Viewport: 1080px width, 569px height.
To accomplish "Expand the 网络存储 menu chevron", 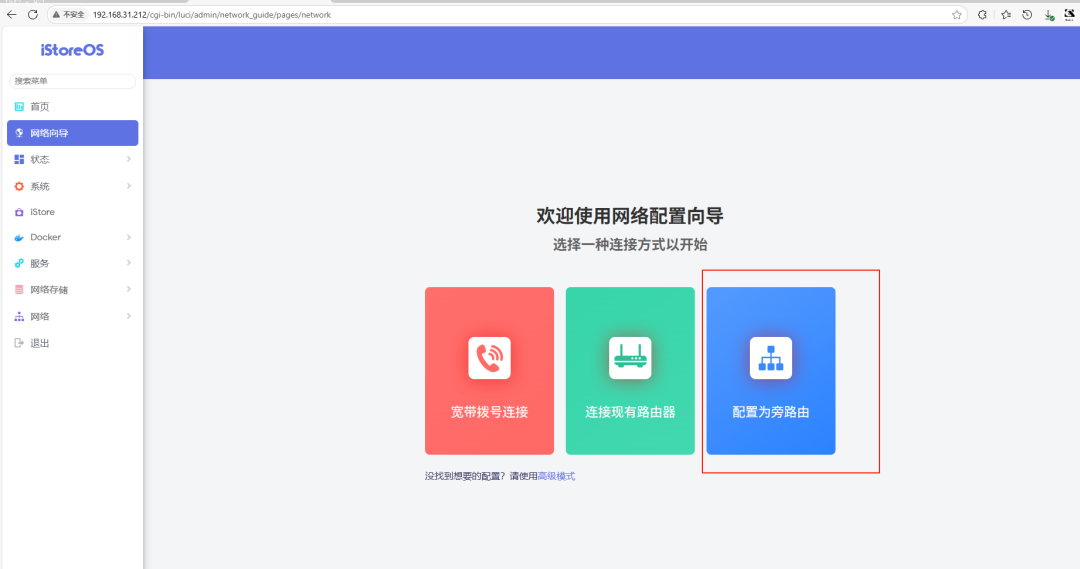I will (129, 289).
